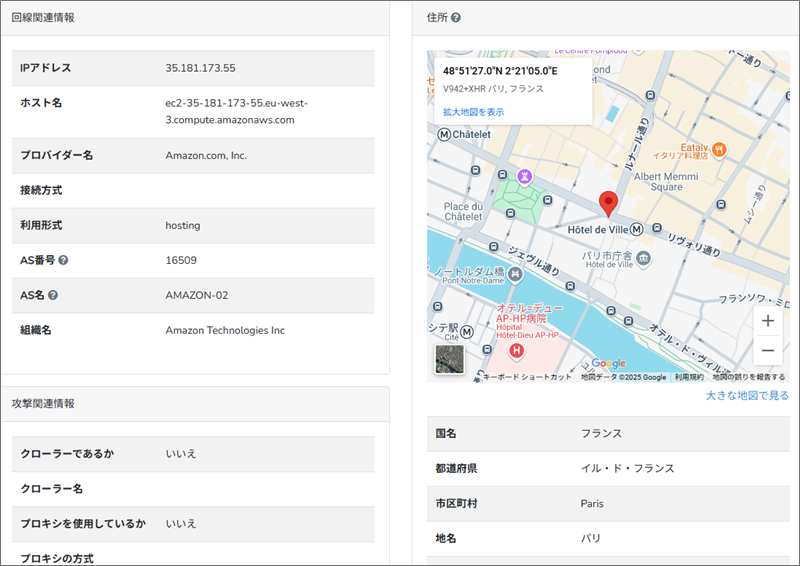Zoom out the map with minus button
This screenshot has width=800, height=566.
(768, 351)
